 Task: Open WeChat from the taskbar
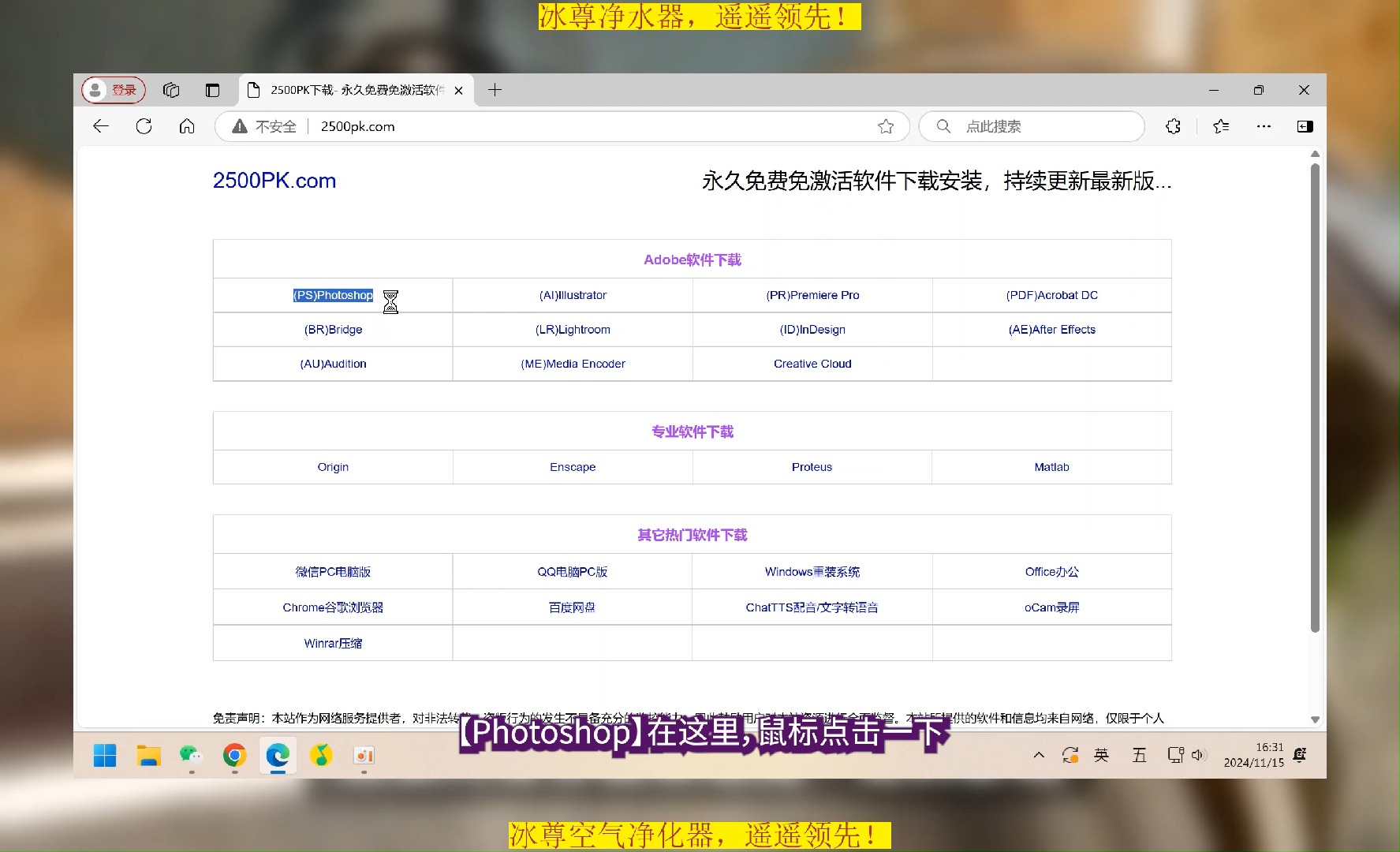[x=191, y=756]
